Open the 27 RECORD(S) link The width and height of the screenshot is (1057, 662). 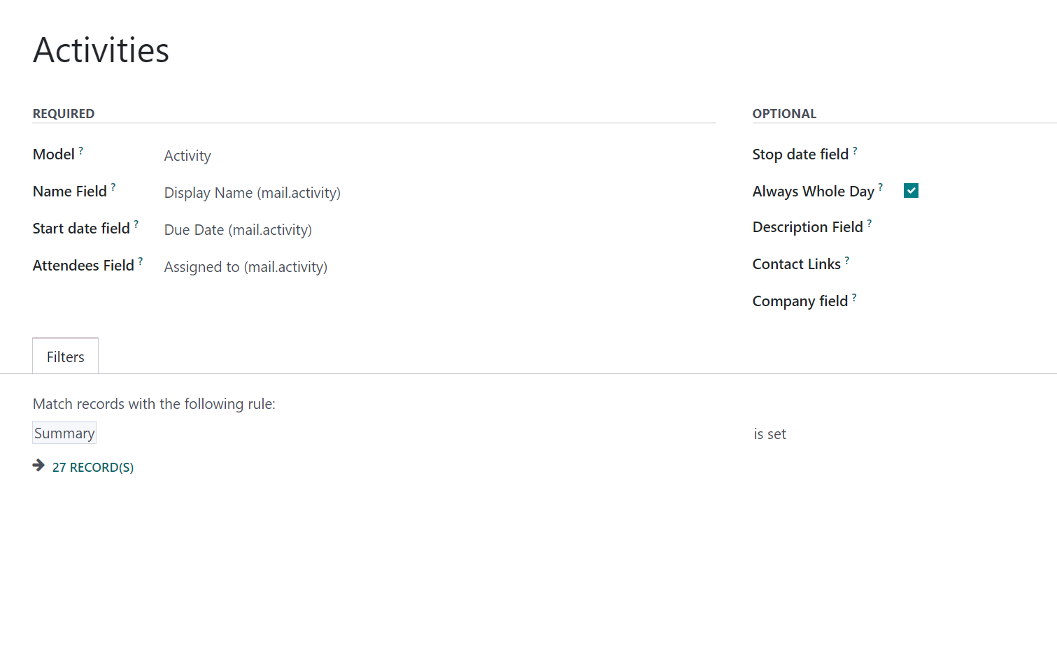(x=93, y=467)
